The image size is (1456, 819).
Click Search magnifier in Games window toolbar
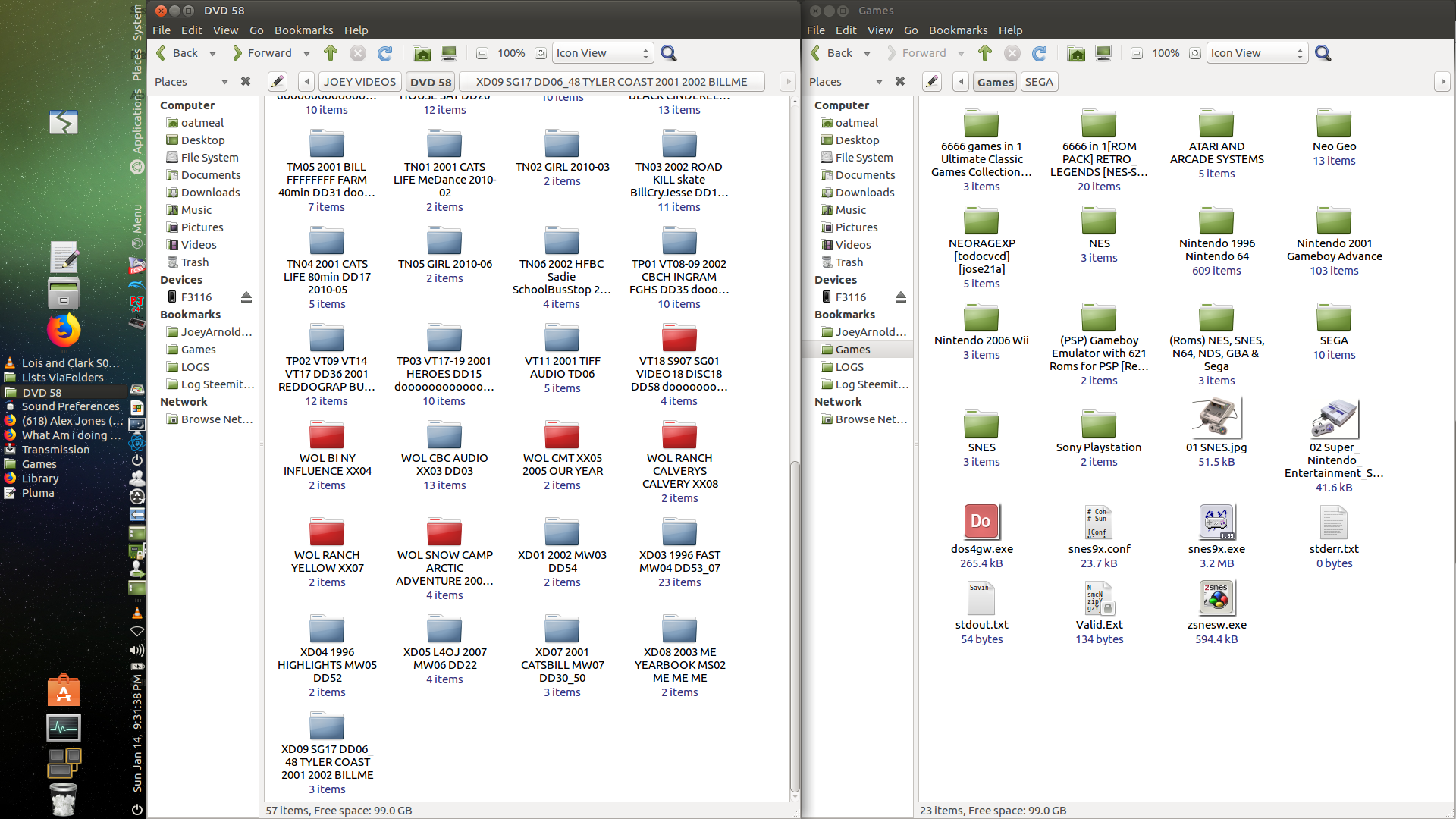tap(1323, 53)
